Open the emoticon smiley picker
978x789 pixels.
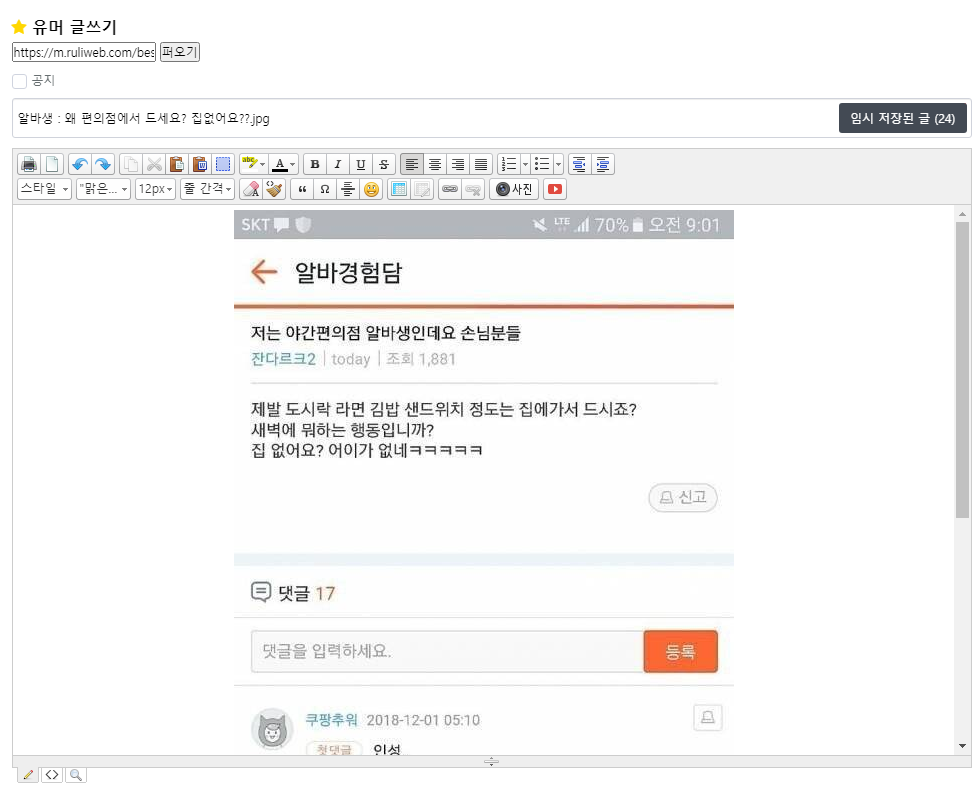371,189
